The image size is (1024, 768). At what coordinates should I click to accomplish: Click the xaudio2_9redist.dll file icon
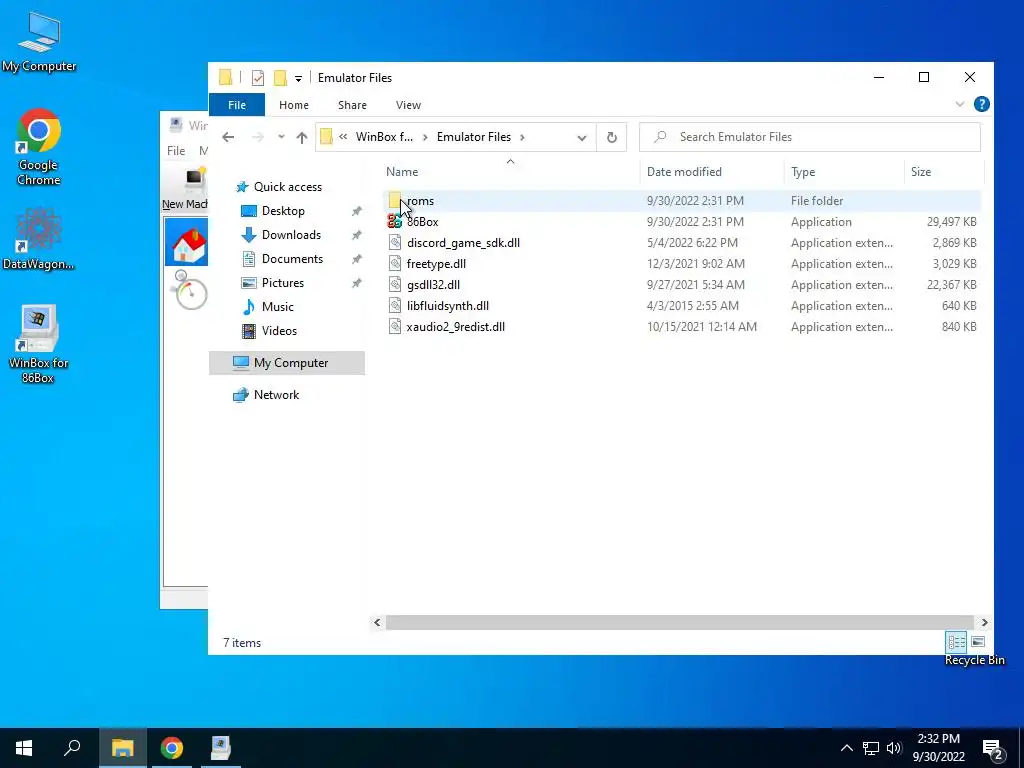coord(394,327)
